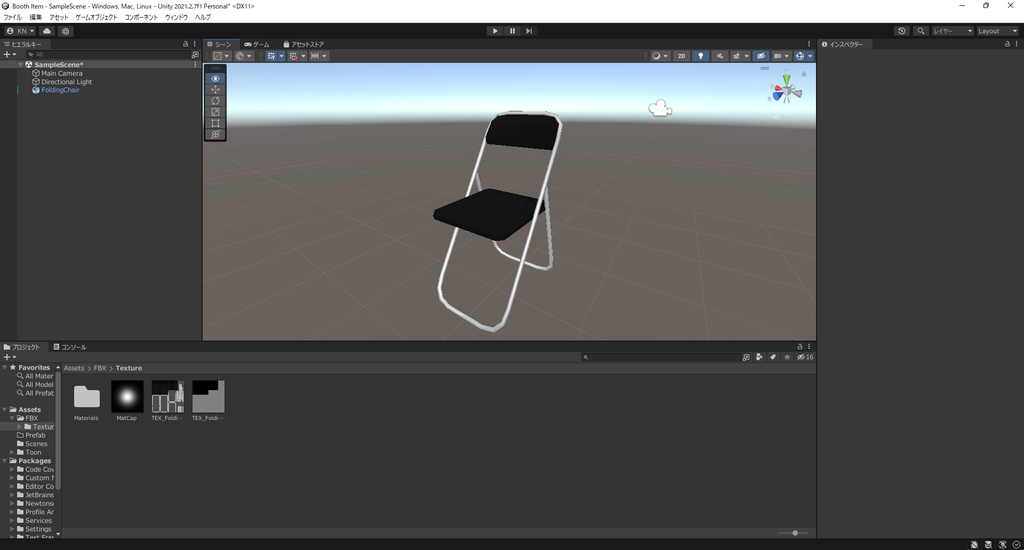This screenshot has height=550, width=1024.
Task: Toggle Project panel lock
Action: [x=800, y=347]
